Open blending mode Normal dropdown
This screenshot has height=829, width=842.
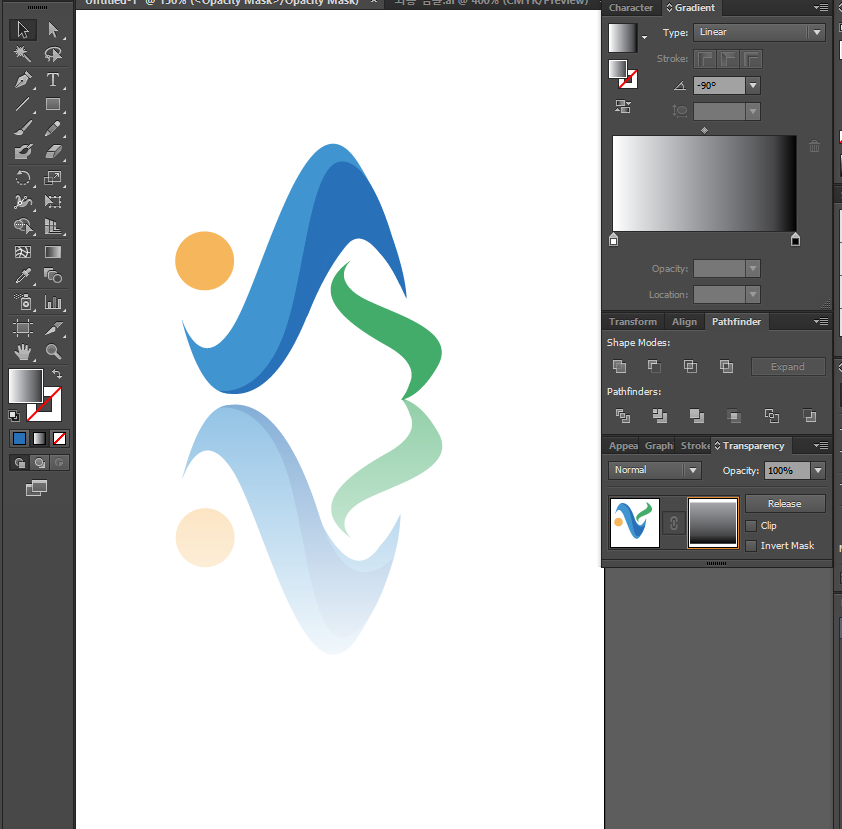pos(655,470)
